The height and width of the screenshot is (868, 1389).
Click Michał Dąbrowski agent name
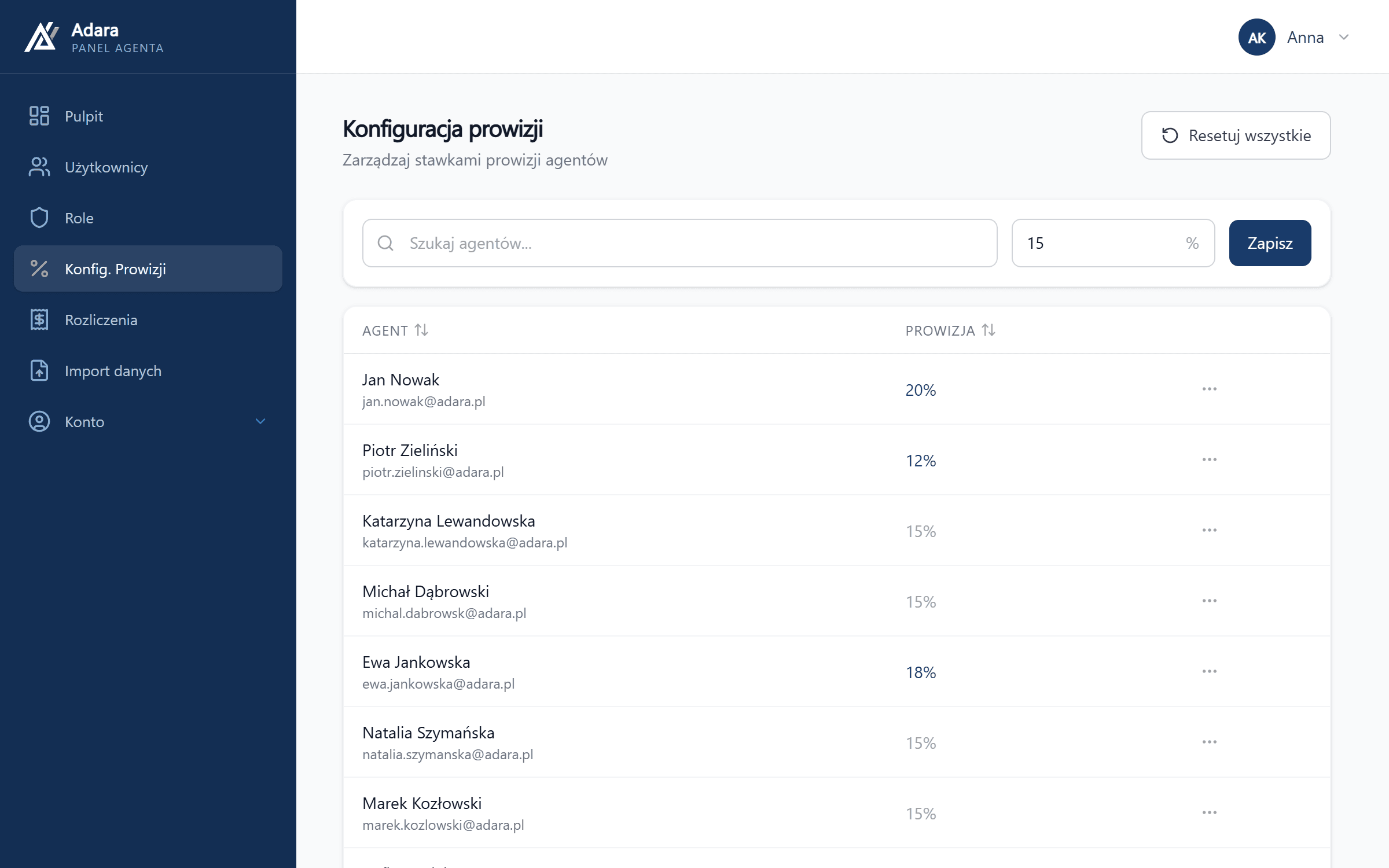tap(425, 591)
